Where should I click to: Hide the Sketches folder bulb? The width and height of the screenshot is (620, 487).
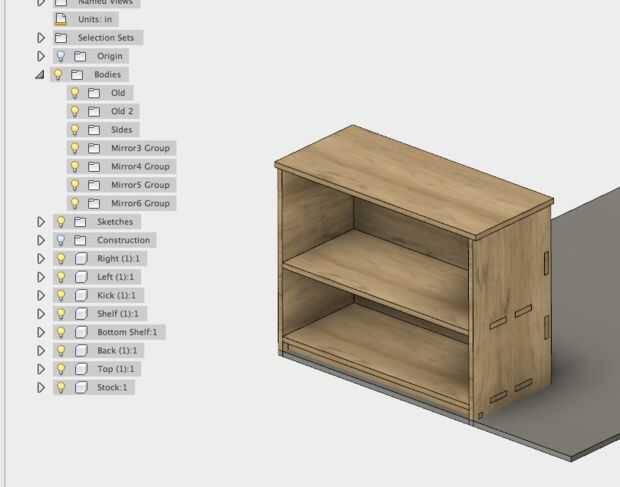point(60,222)
